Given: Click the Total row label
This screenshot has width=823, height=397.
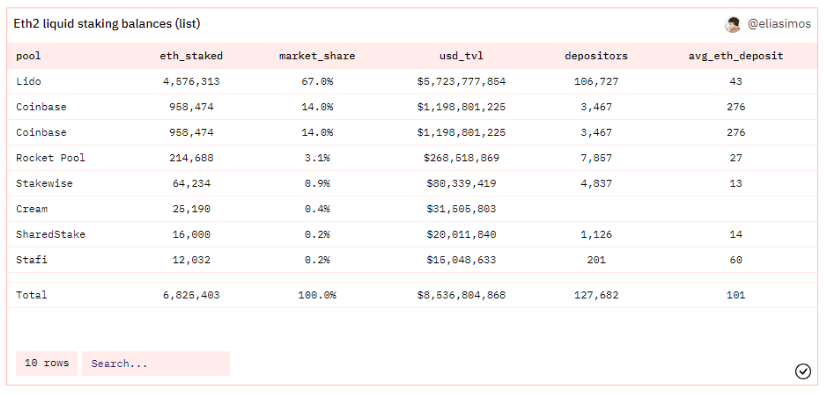Looking at the screenshot, I should (32, 295).
